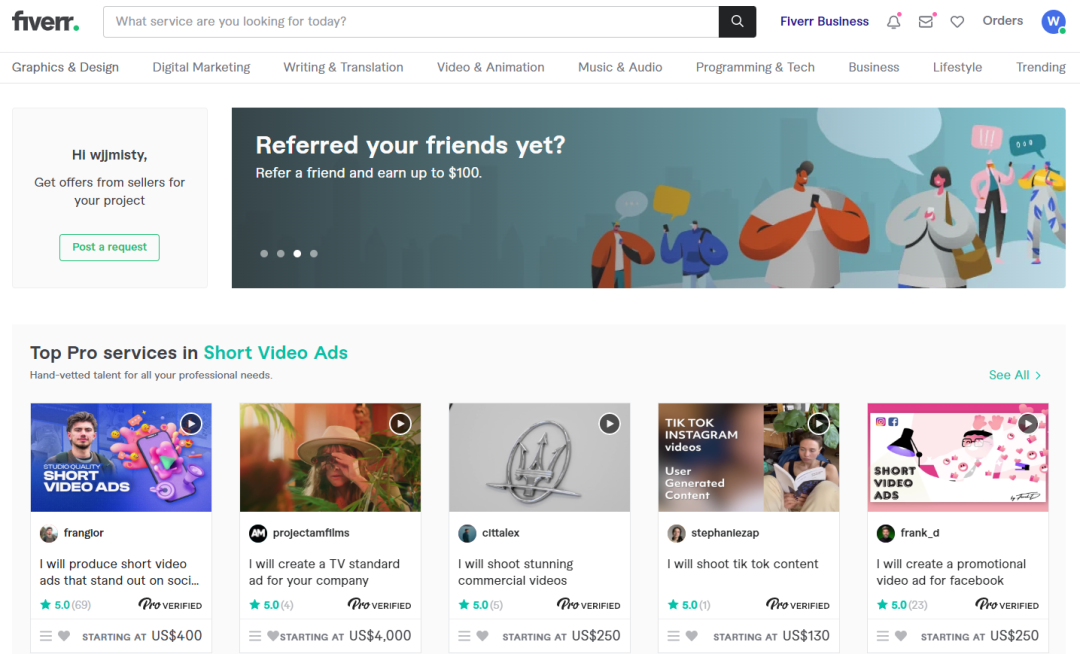Open Orders link
1080x654 pixels.
pyautogui.click(x=1002, y=21)
